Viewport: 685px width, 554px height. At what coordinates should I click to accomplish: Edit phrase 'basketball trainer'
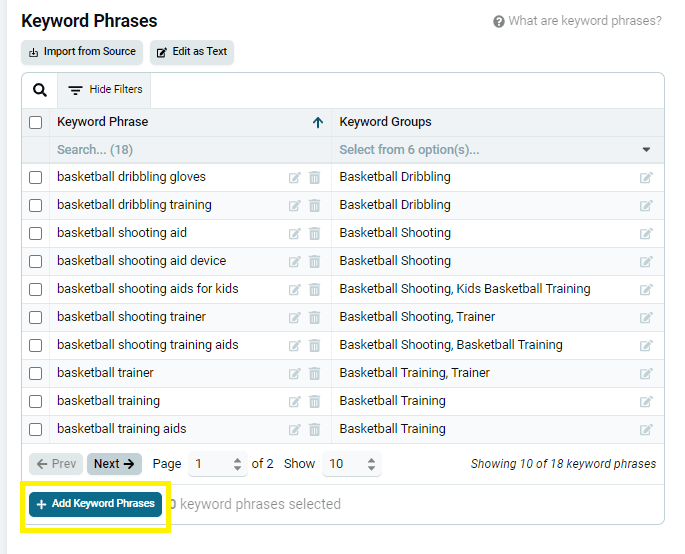pos(295,373)
